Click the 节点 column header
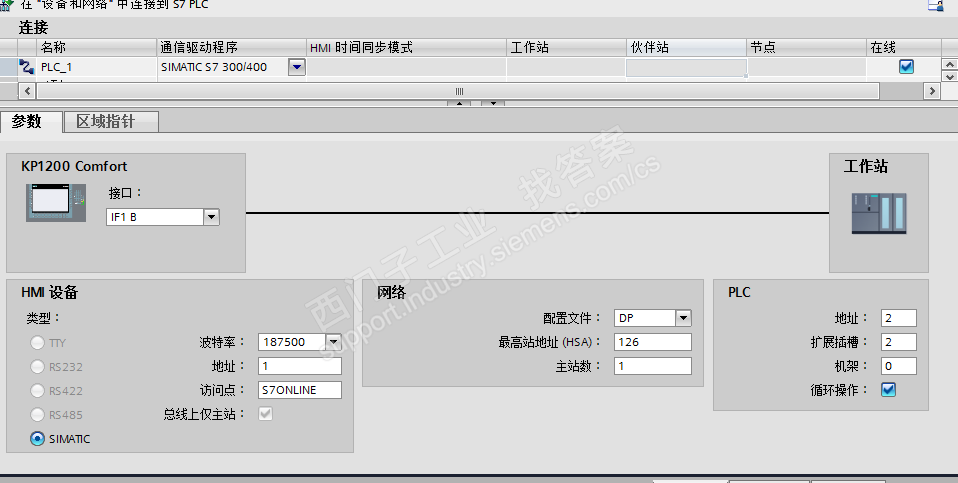This screenshot has width=958, height=483. (806, 47)
